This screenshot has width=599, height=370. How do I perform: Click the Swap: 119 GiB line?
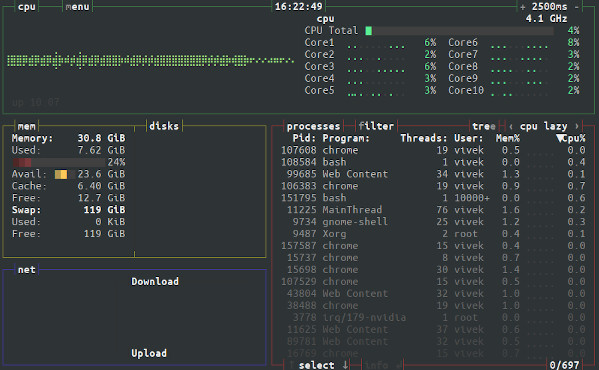click(x=68, y=210)
